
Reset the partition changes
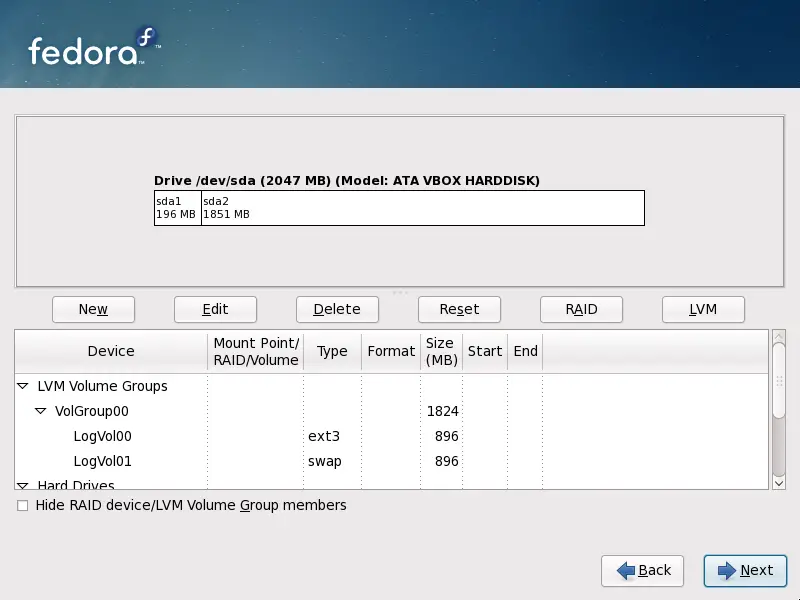459,309
